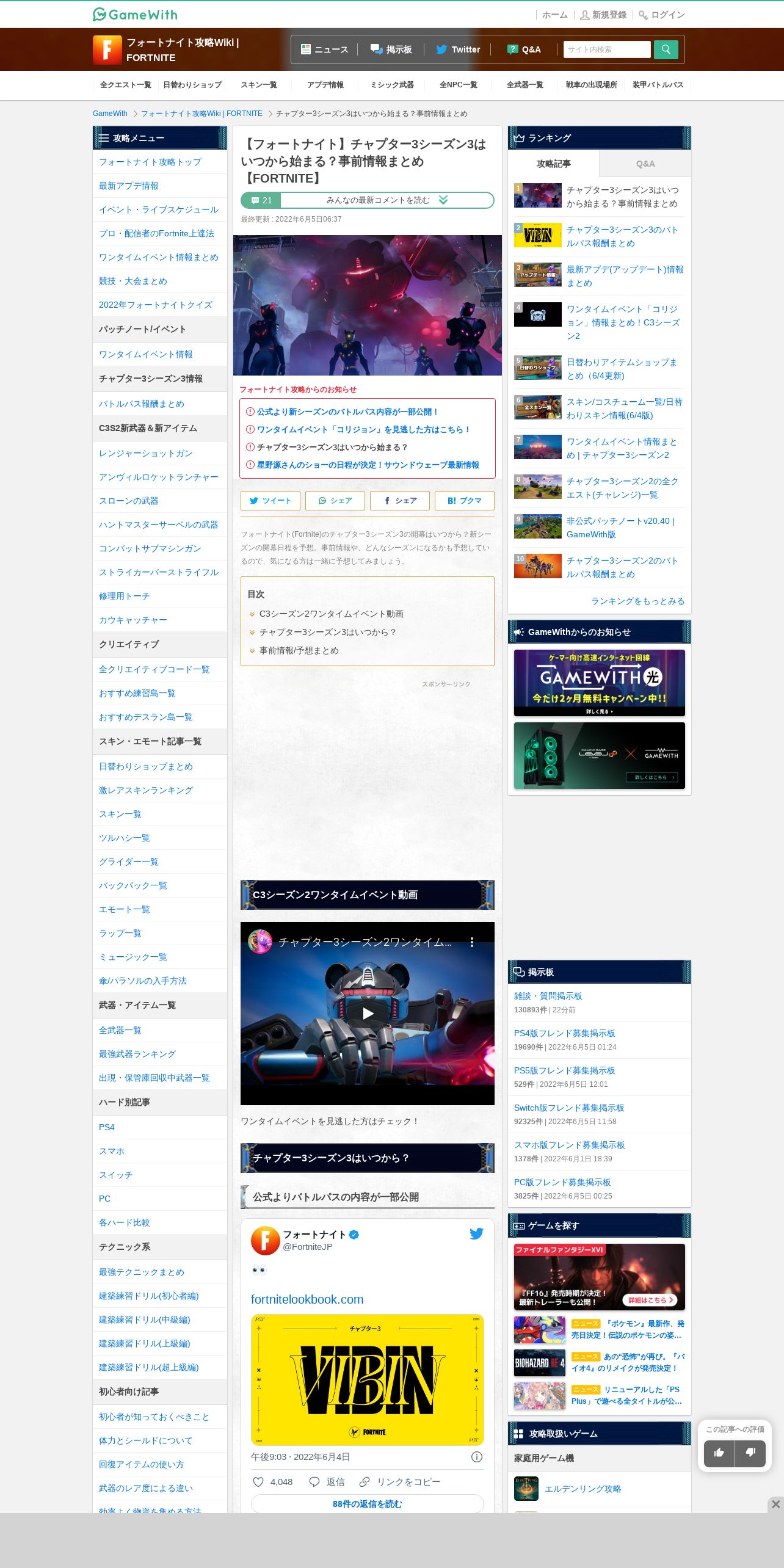Open 公式より新シーズンのバトルパス内容が一部公開 notice
Image resolution: width=784 pixels, height=1568 pixels.
[x=347, y=412]
